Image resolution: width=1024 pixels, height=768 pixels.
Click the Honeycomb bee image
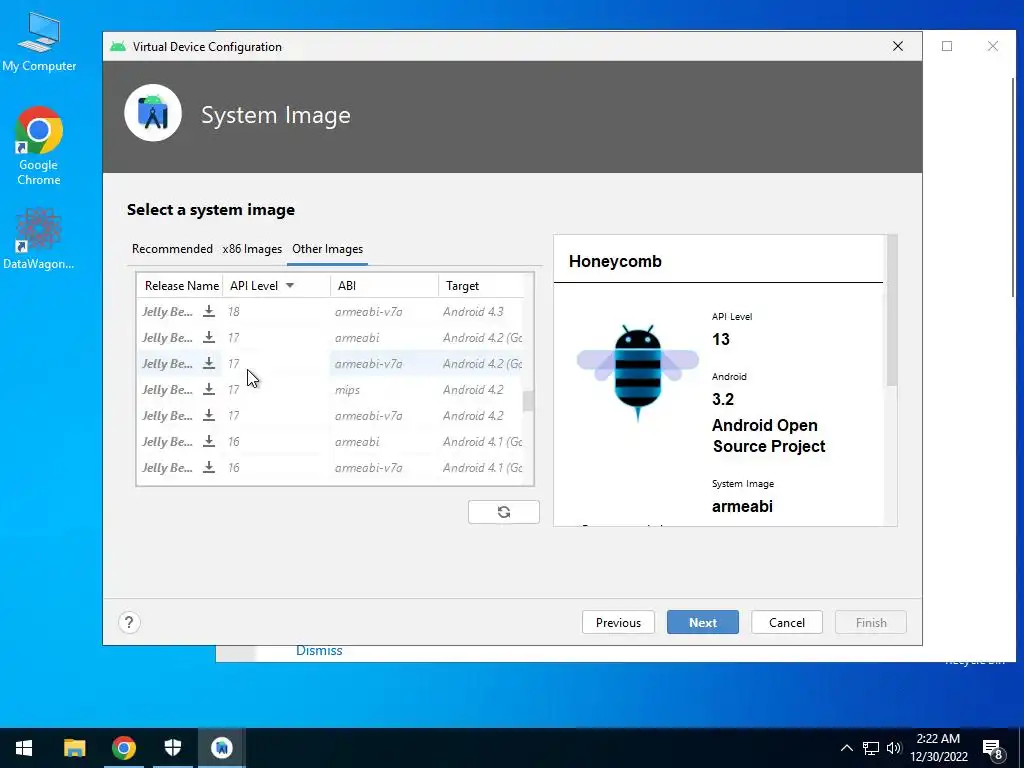[x=637, y=372]
